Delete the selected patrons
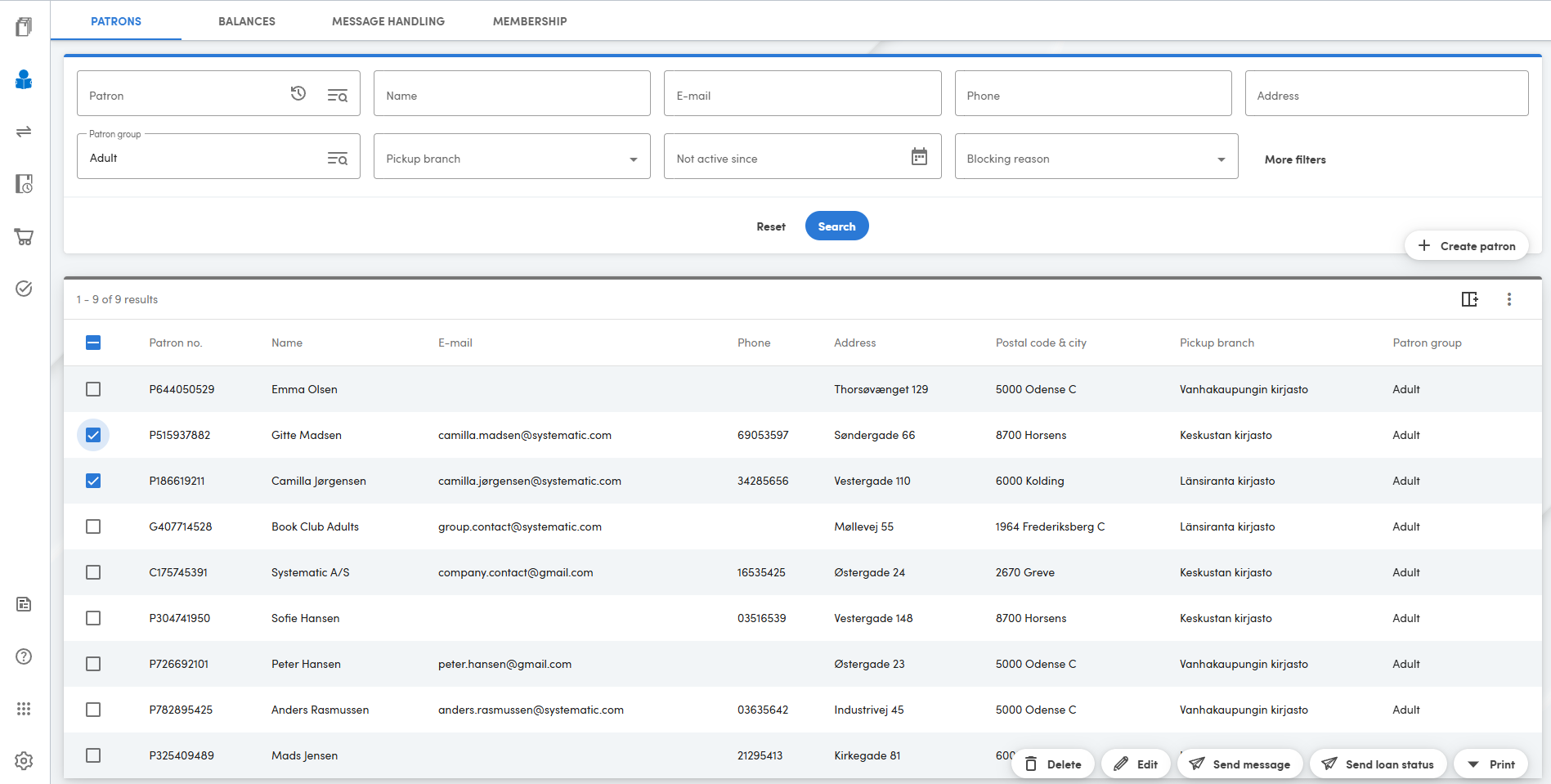Image resolution: width=1551 pixels, height=784 pixels. click(1053, 764)
